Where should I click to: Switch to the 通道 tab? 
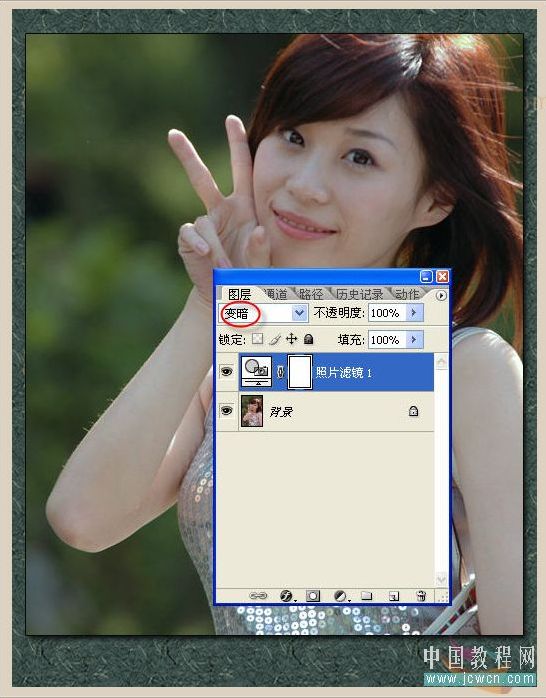point(275,294)
